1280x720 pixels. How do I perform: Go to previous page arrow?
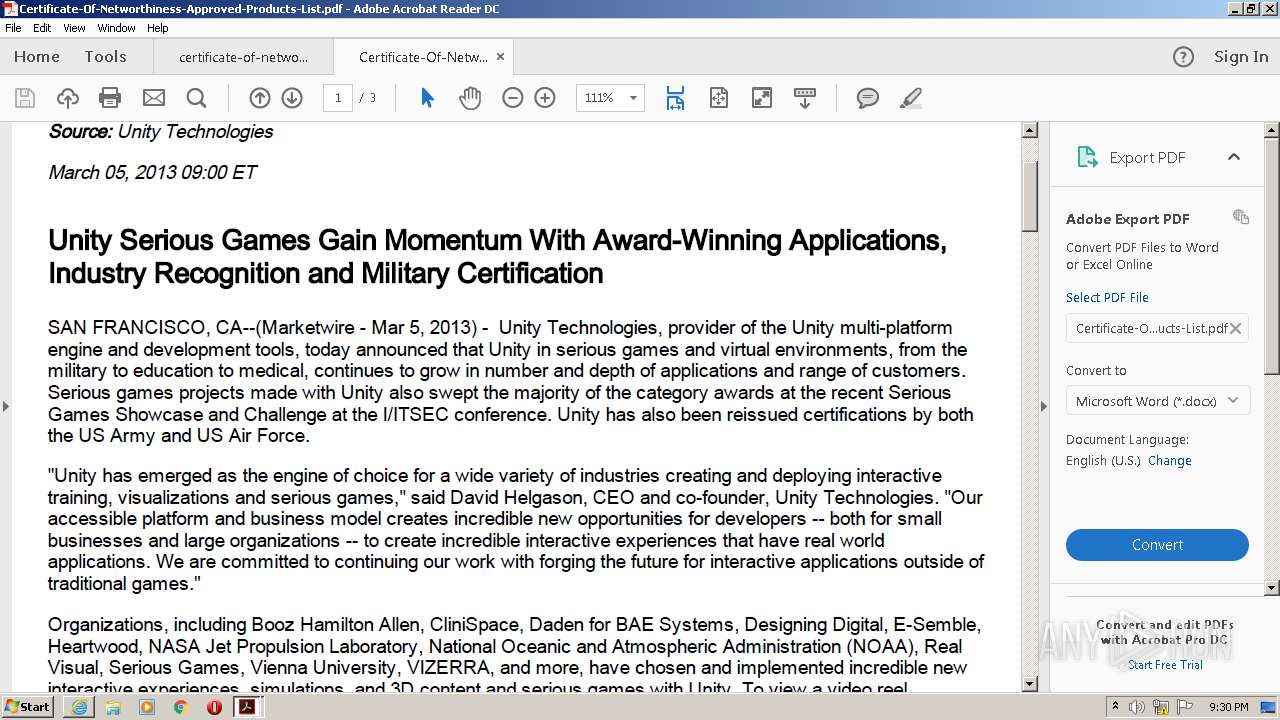click(x=259, y=98)
